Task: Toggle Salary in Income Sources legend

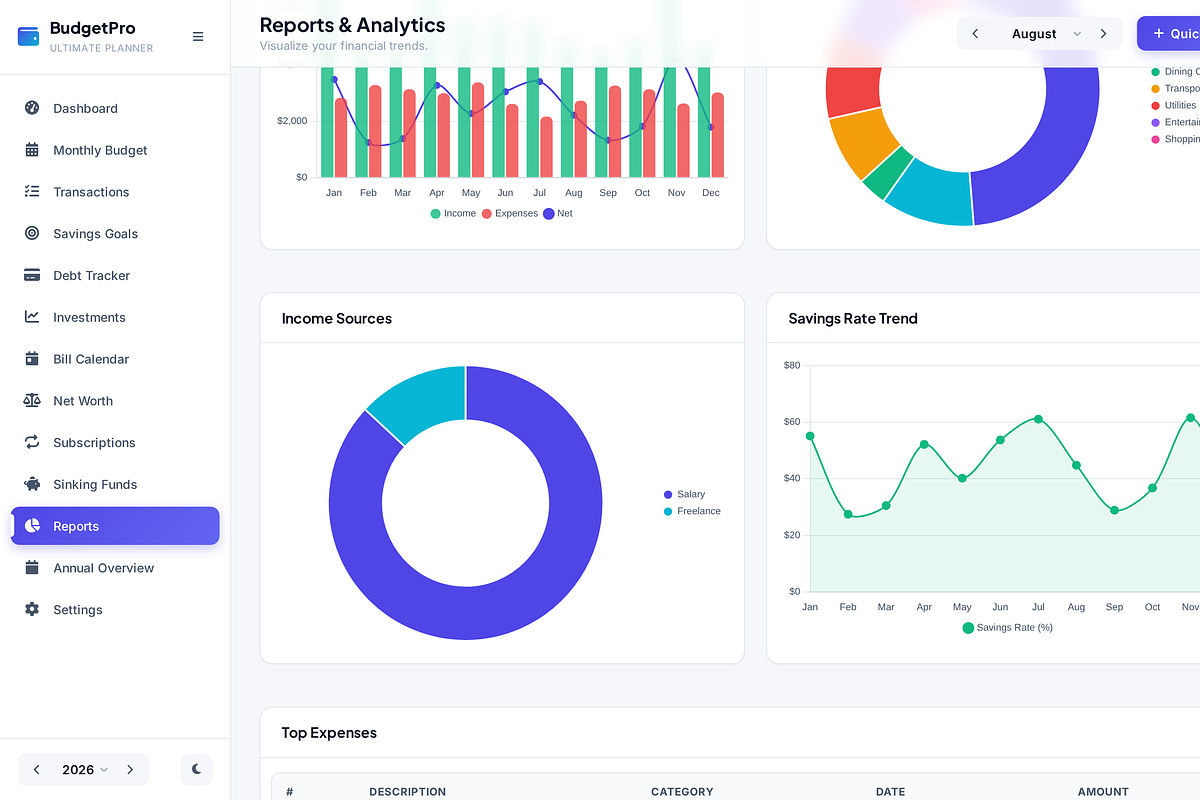Action: pyautogui.click(x=684, y=494)
